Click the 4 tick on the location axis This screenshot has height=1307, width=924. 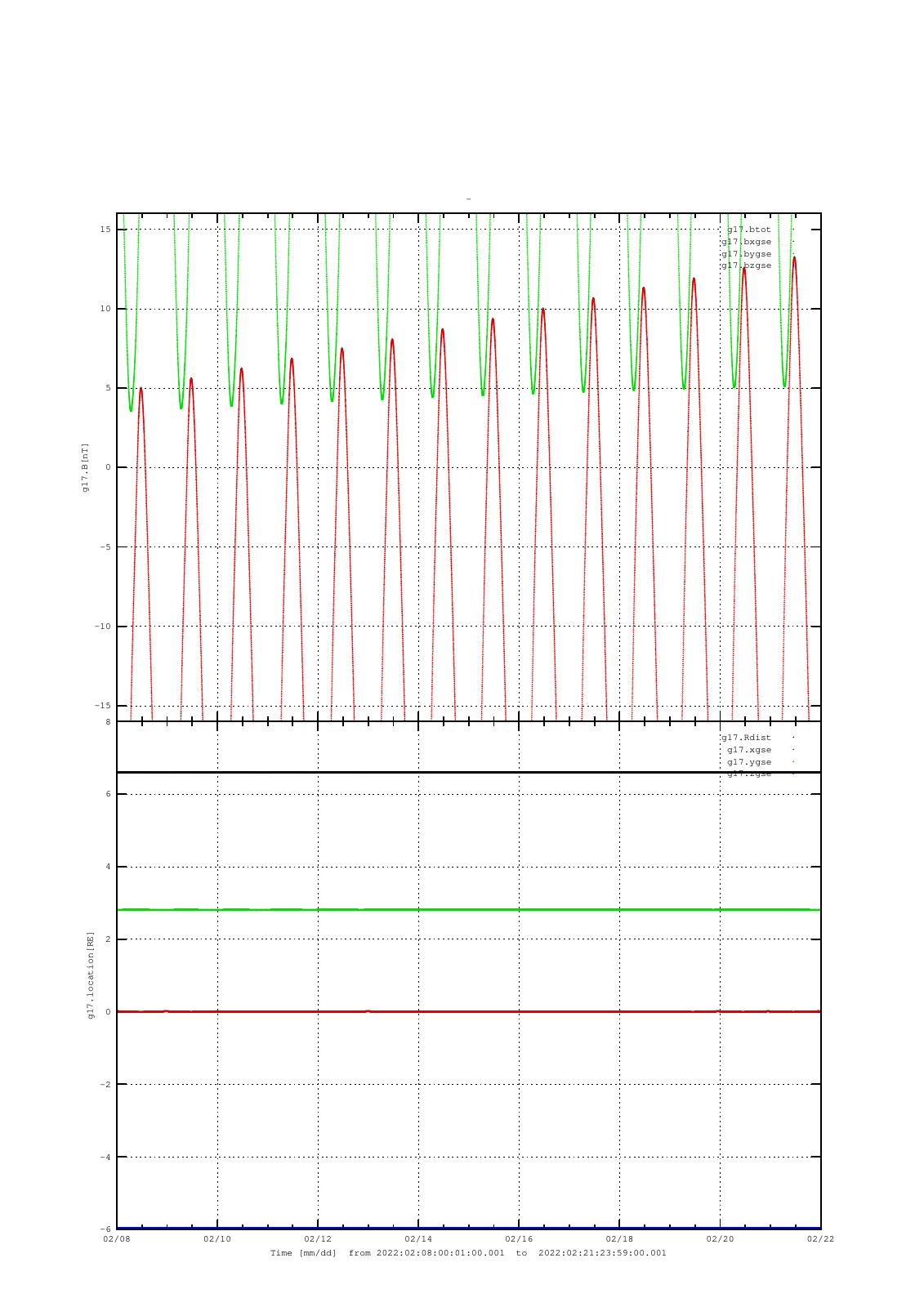tap(108, 867)
